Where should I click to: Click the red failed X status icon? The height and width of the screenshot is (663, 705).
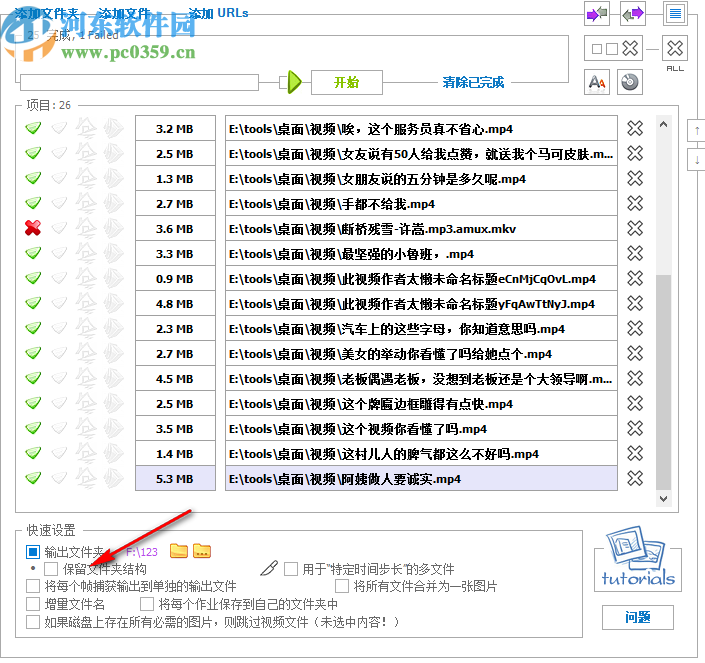(33, 228)
